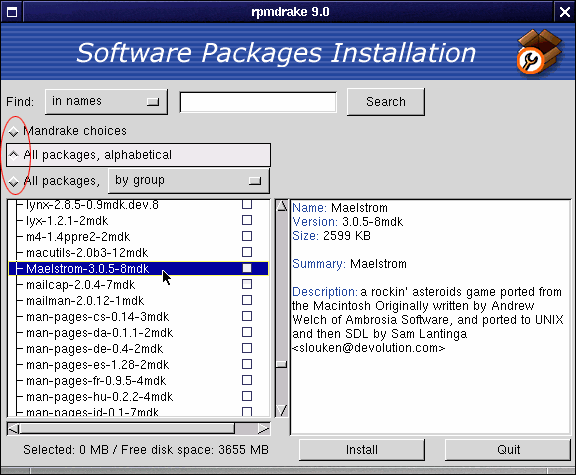Click the horizontal scrollbar thumb
The image size is (576, 475).
127,429
